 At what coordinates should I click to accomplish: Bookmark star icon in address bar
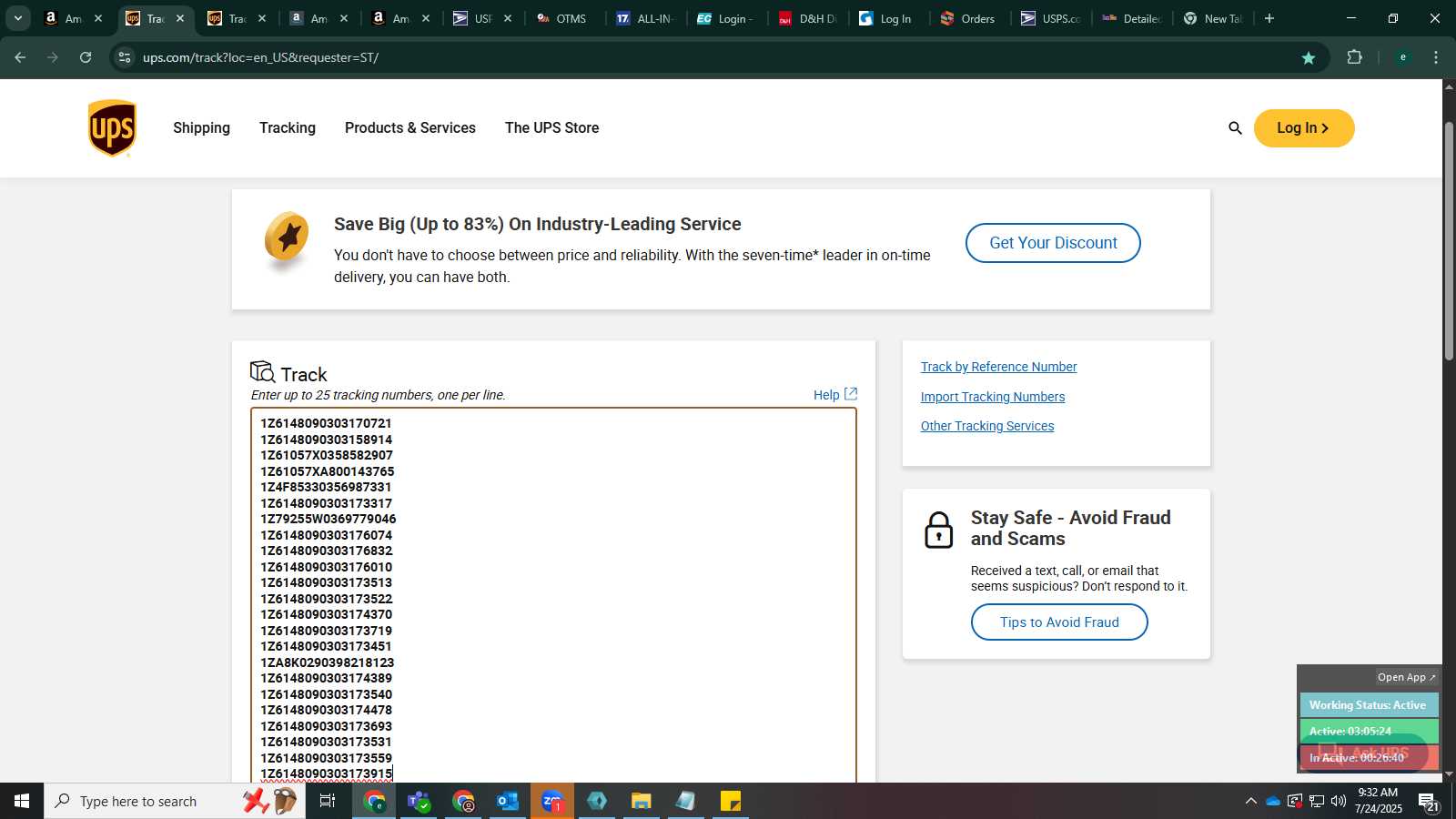coord(1309,57)
